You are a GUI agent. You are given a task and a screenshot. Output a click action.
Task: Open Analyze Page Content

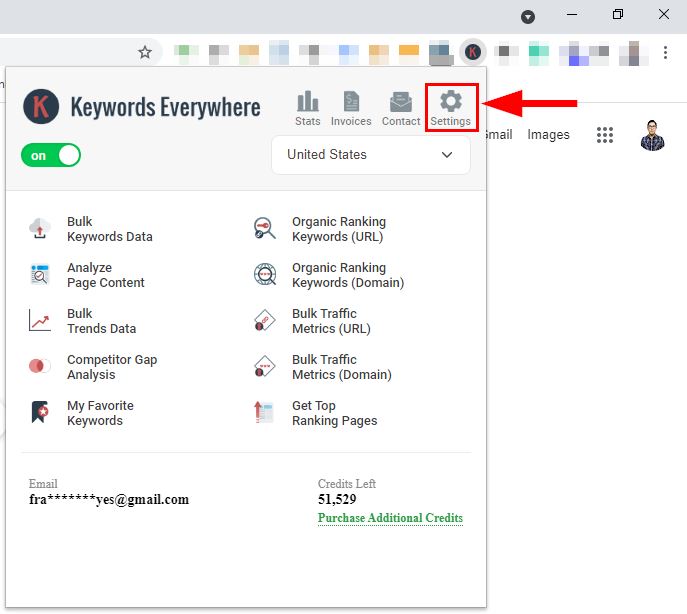(x=106, y=275)
